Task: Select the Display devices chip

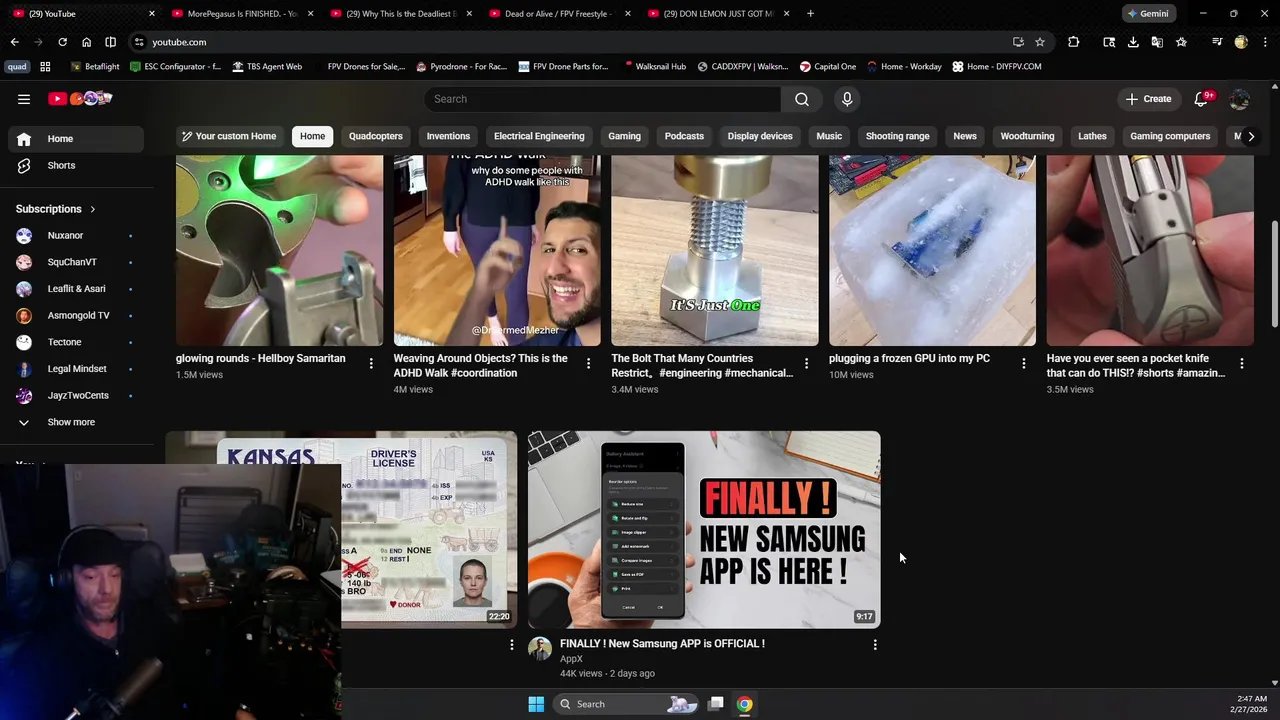Action: point(760,136)
